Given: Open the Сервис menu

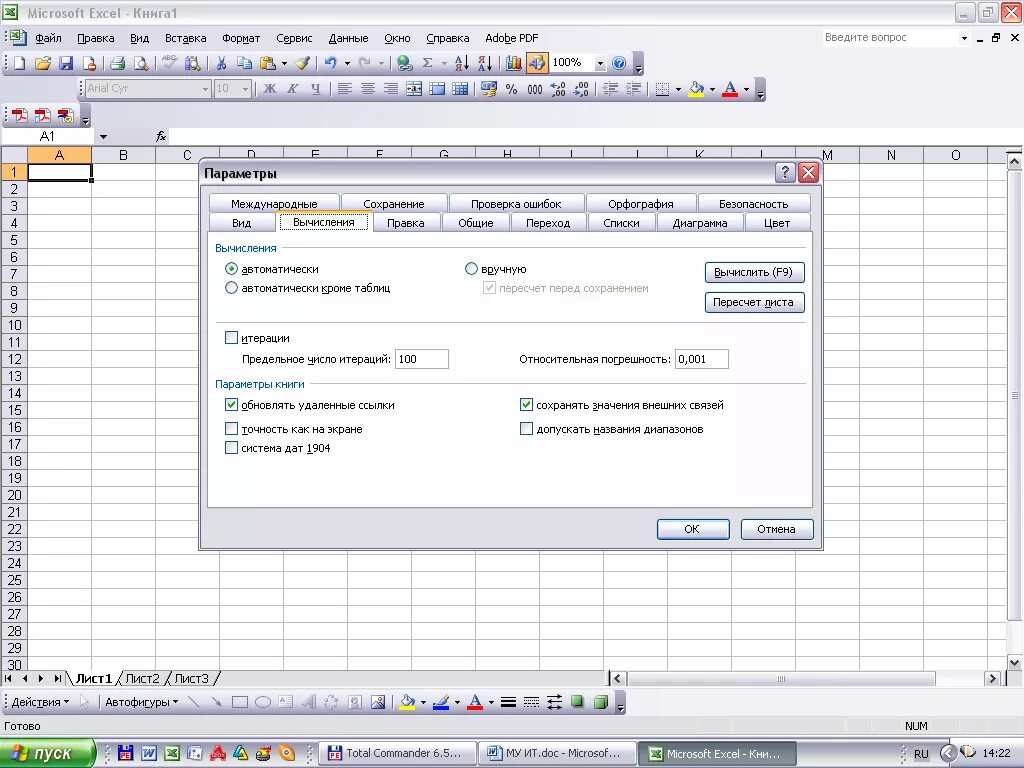Looking at the screenshot, I should pos(294,38).
